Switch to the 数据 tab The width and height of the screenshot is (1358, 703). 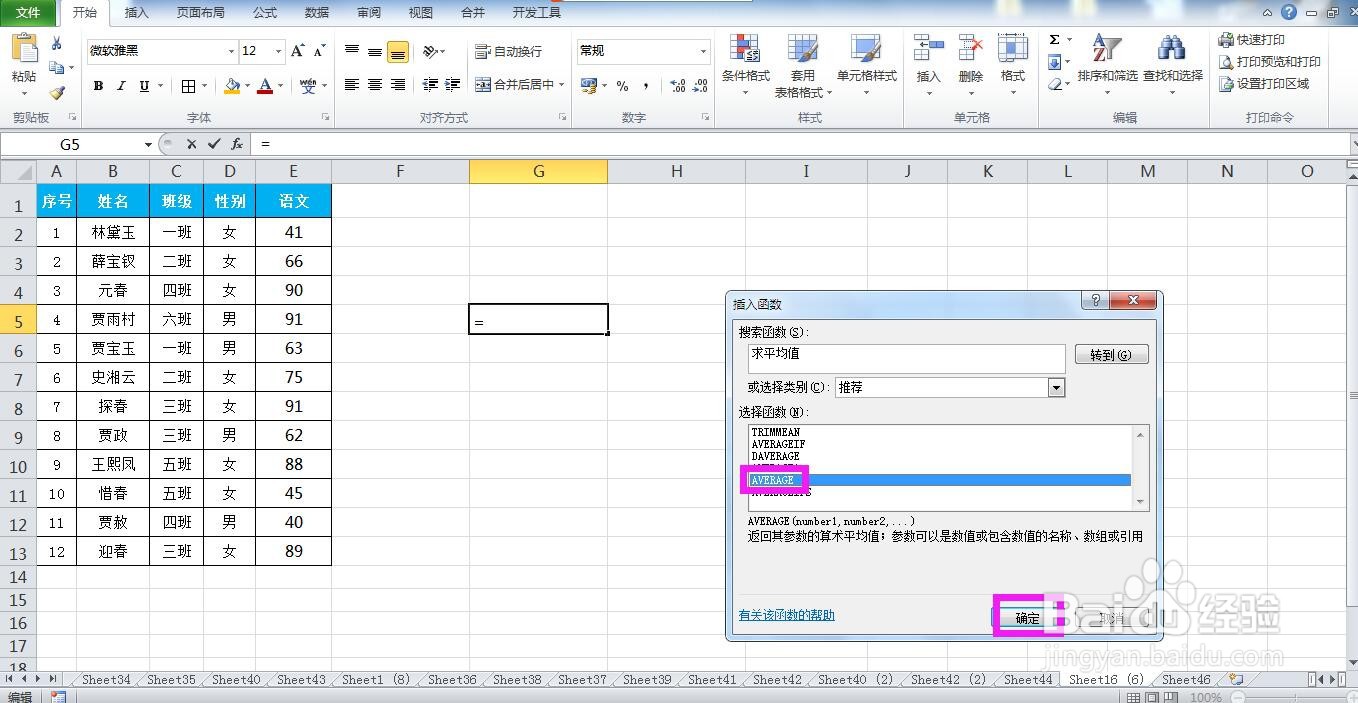click(316, 13)
